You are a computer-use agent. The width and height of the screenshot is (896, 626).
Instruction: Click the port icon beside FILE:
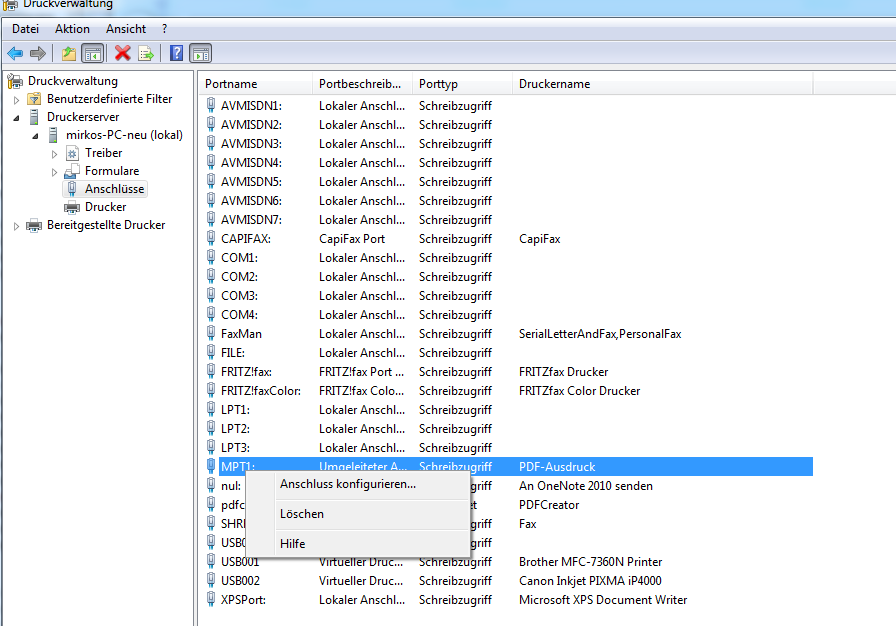211,352
